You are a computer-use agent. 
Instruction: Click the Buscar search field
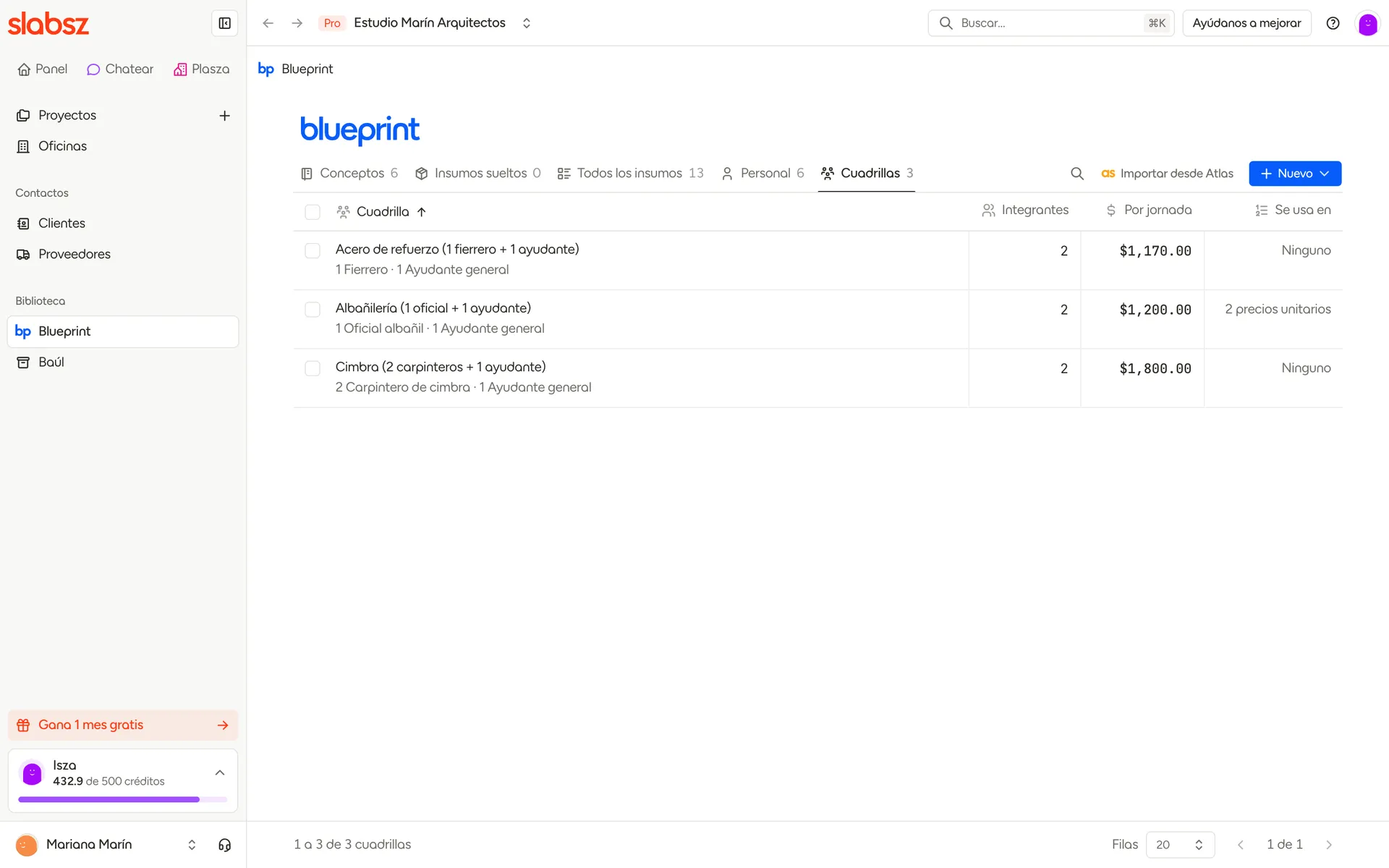(1050, 23)
